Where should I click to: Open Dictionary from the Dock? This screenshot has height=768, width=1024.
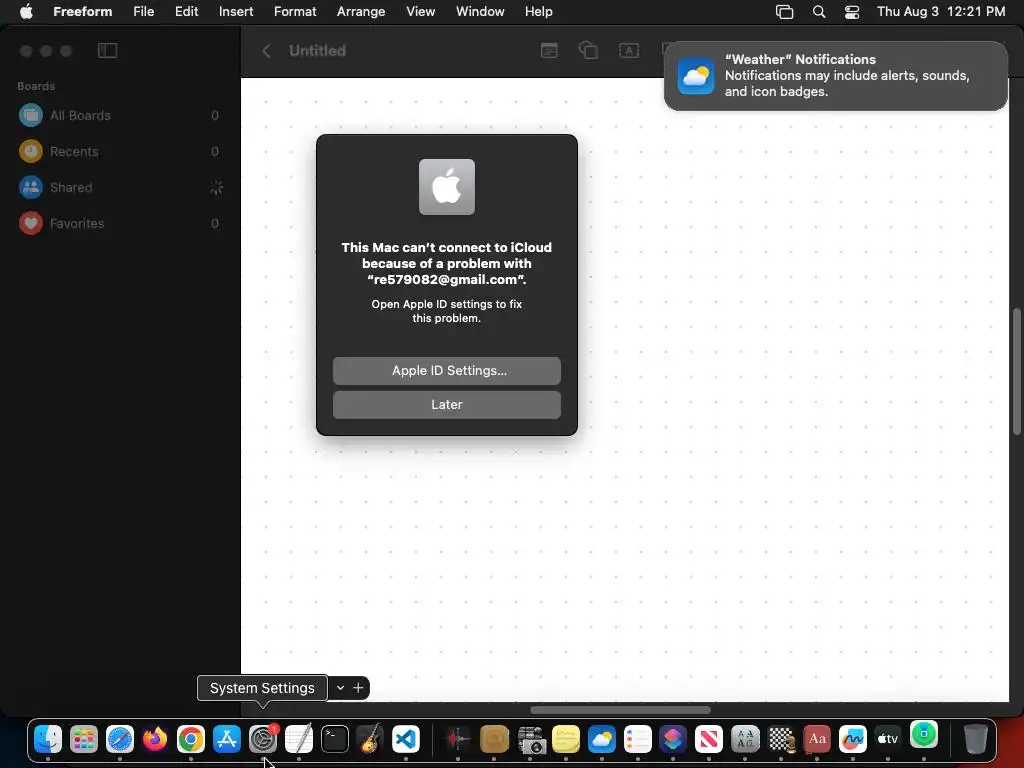[817, 739]
